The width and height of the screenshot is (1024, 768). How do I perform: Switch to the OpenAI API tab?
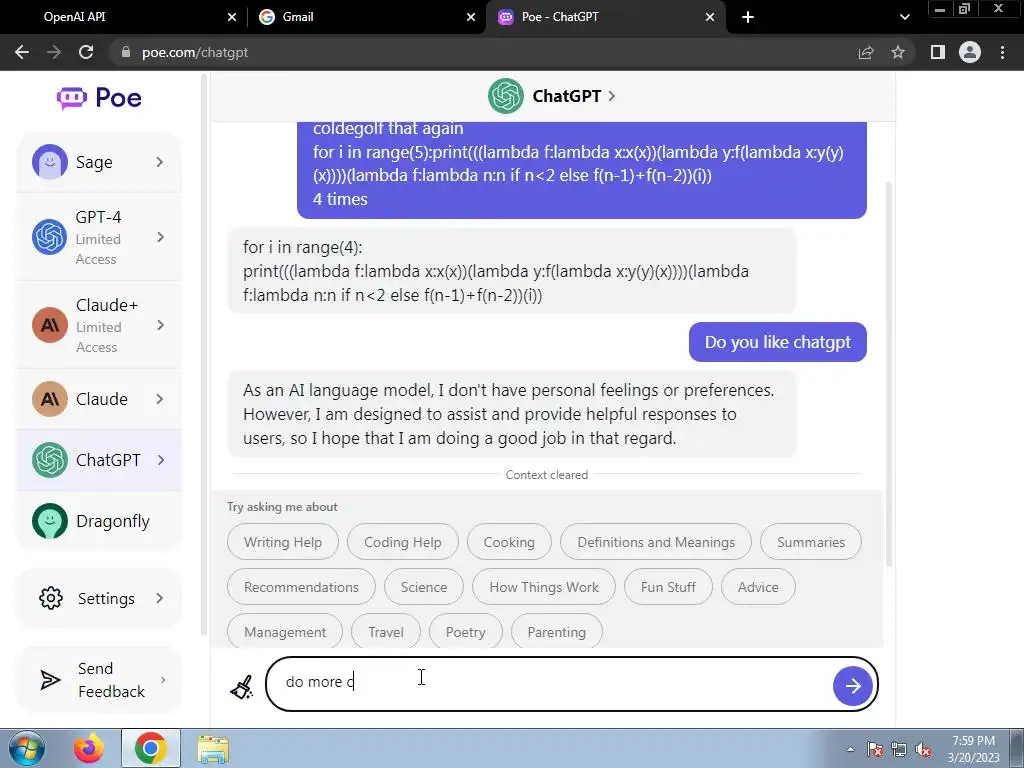tap(124, 17)
